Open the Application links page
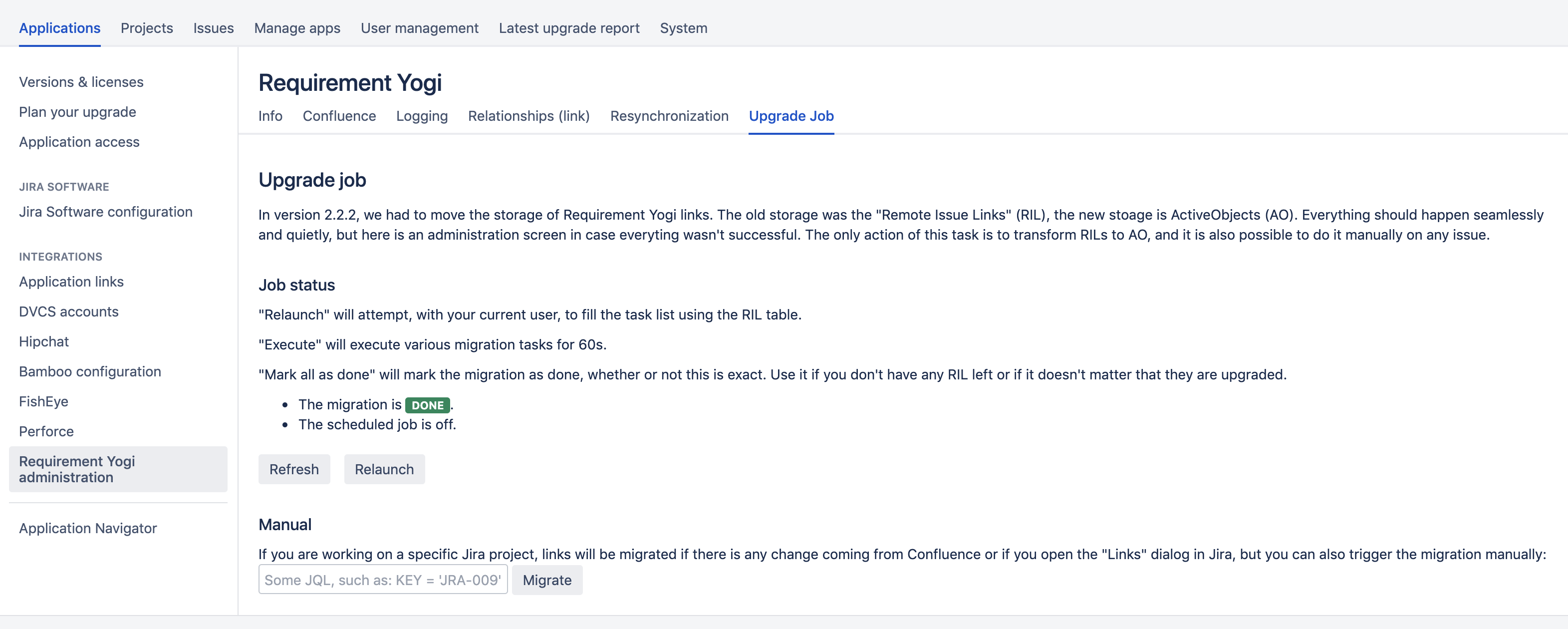Image resolution: width=1568 pixels, height=629 pixels. click(x=70, y=282)
